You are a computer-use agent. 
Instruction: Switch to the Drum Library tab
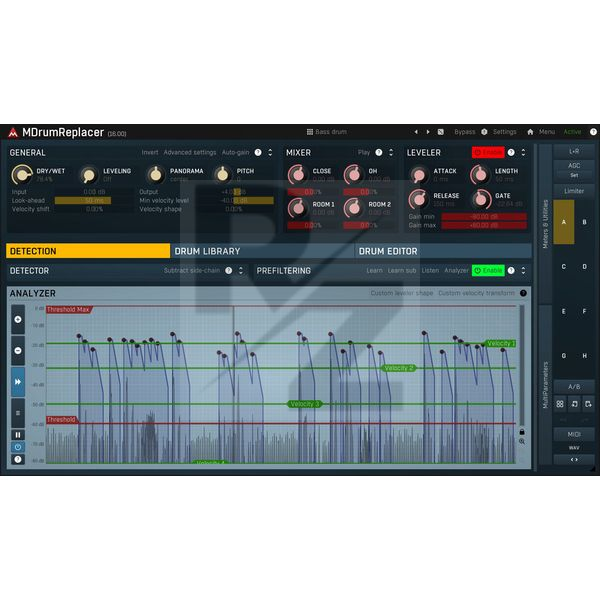[207, 251]
